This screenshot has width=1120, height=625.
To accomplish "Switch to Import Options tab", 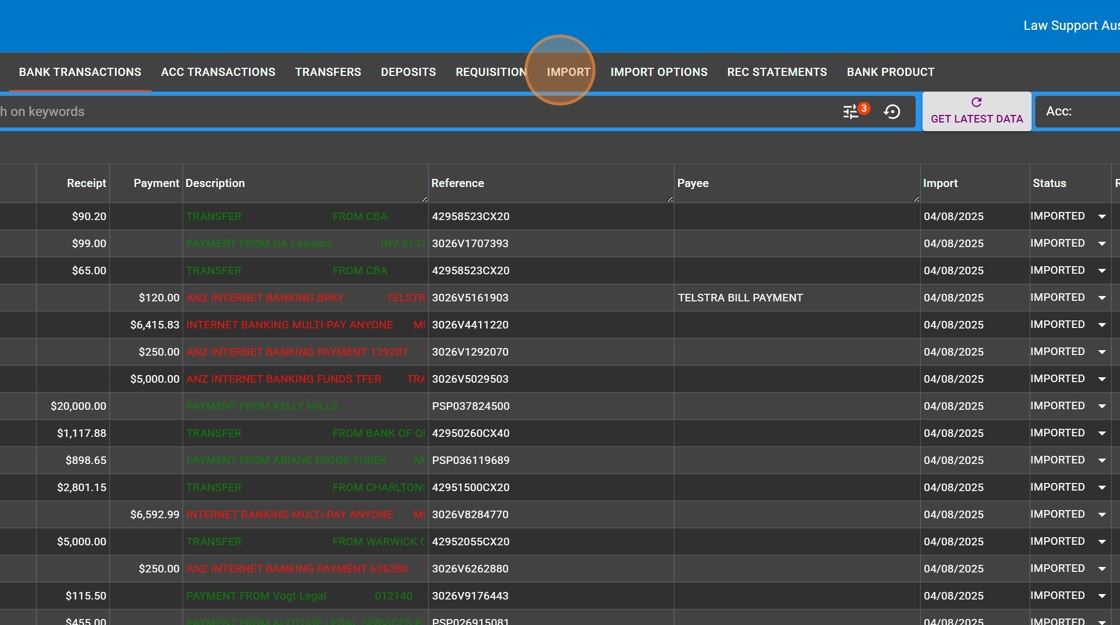I will pyautogui.click(x=659, y=72).
